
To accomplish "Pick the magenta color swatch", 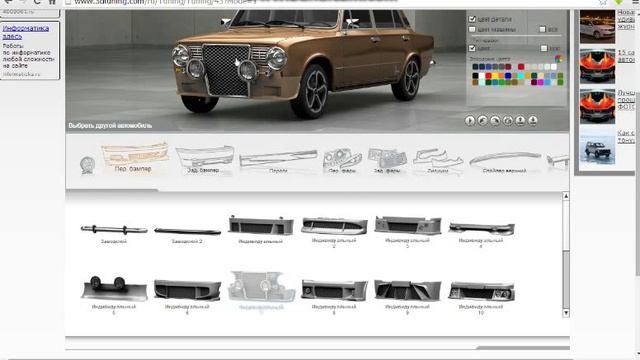I will tap(540, 82).
